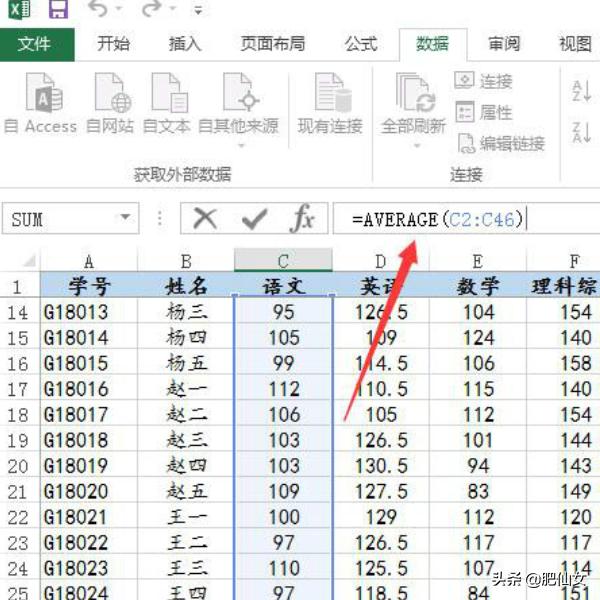600x600 pixels.
Task: Open the Undo history dropdown arrow
Action: tap(119, 8)
